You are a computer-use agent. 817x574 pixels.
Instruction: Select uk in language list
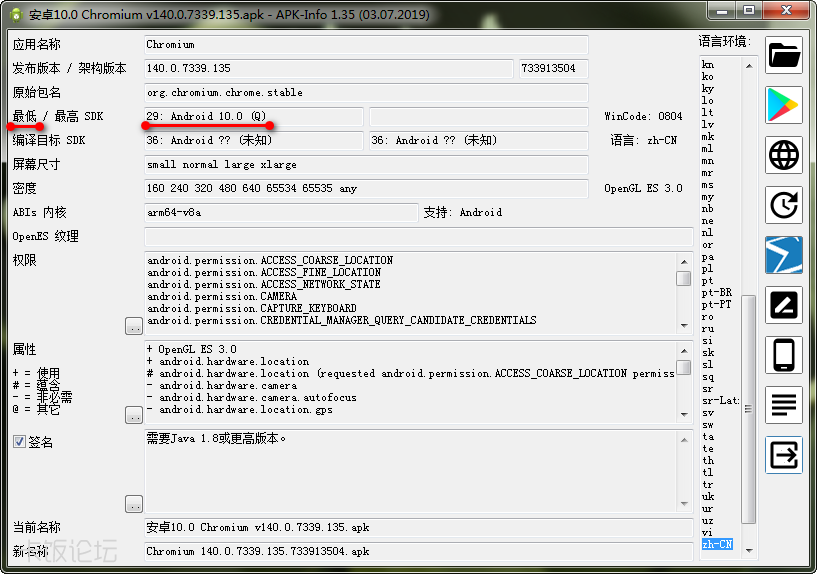point(708,496)
